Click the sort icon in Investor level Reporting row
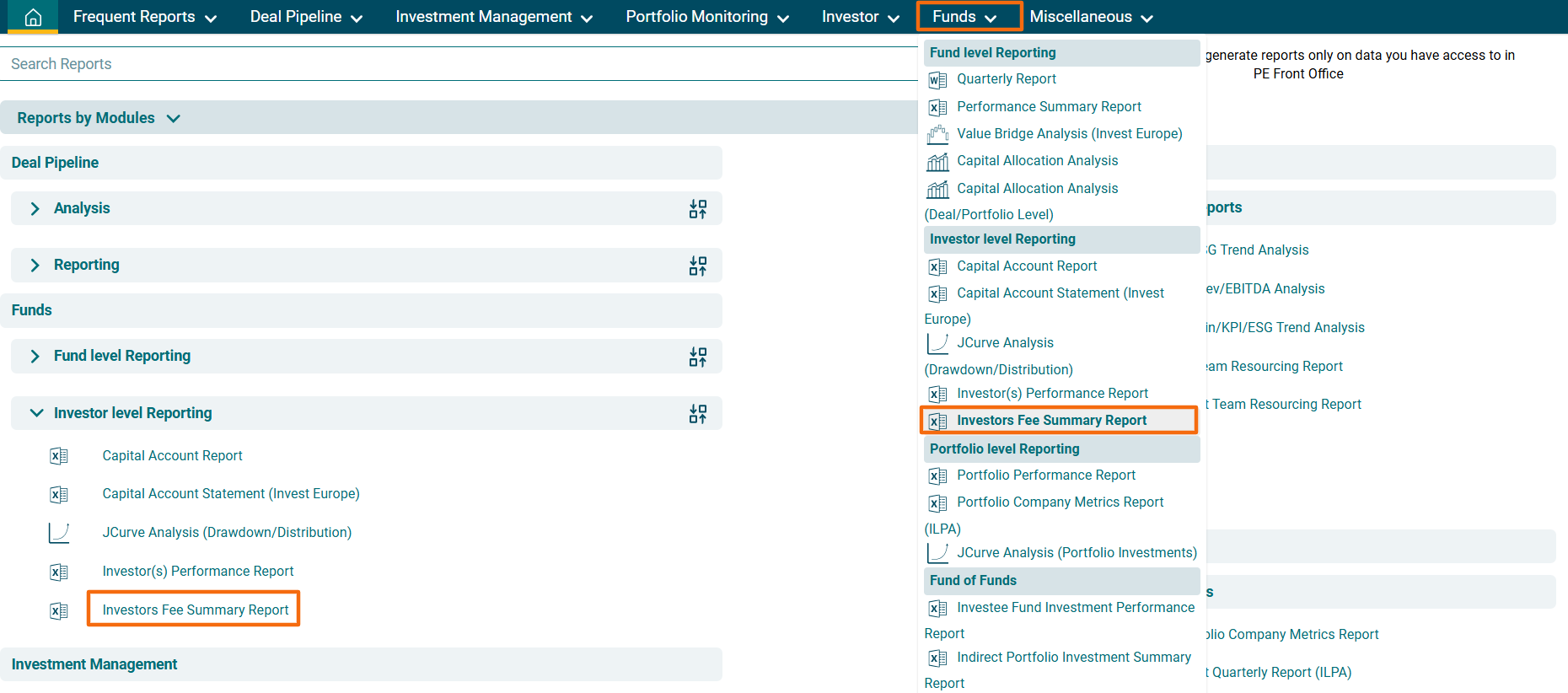1568x693 pixels. [x=697, y=414]
